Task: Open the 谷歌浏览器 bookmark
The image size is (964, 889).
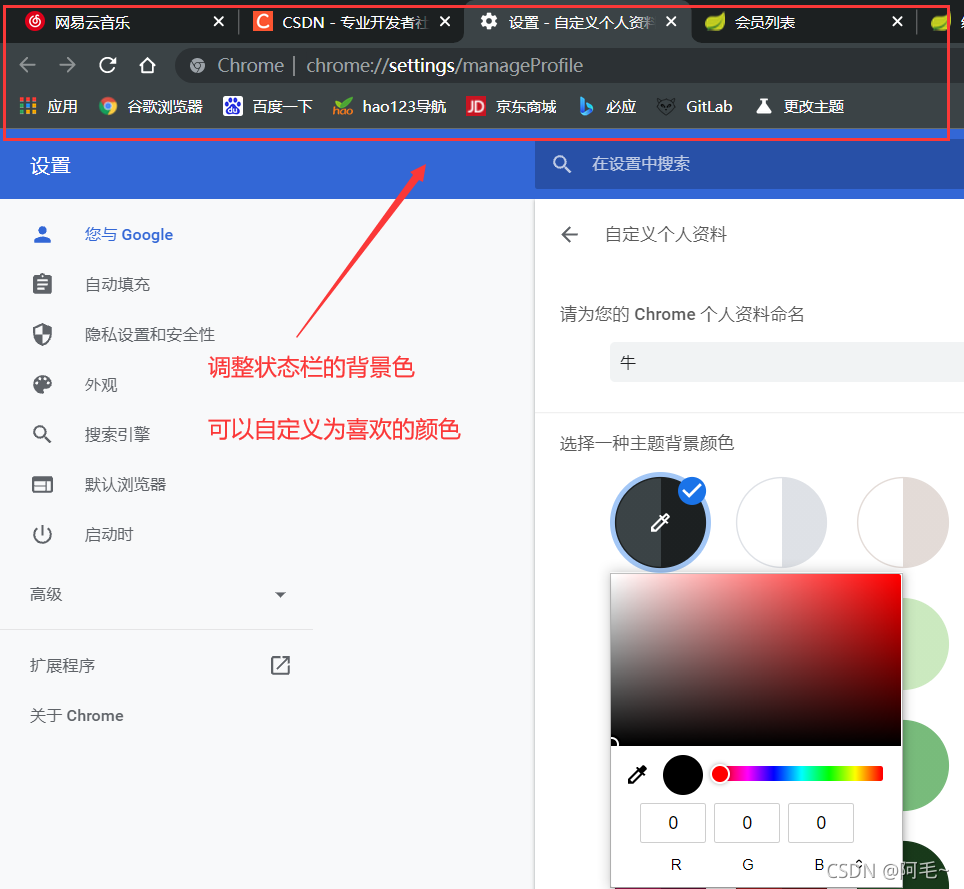Action: pos(151,106)
